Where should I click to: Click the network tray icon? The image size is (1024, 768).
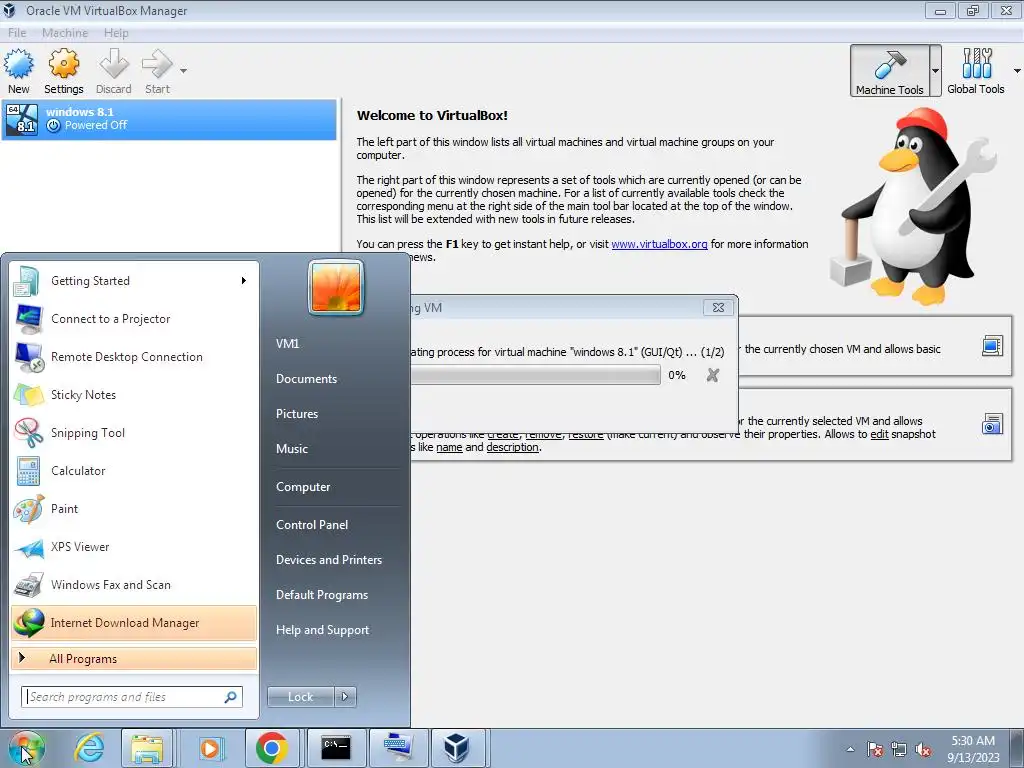click(x=899, y=749)
